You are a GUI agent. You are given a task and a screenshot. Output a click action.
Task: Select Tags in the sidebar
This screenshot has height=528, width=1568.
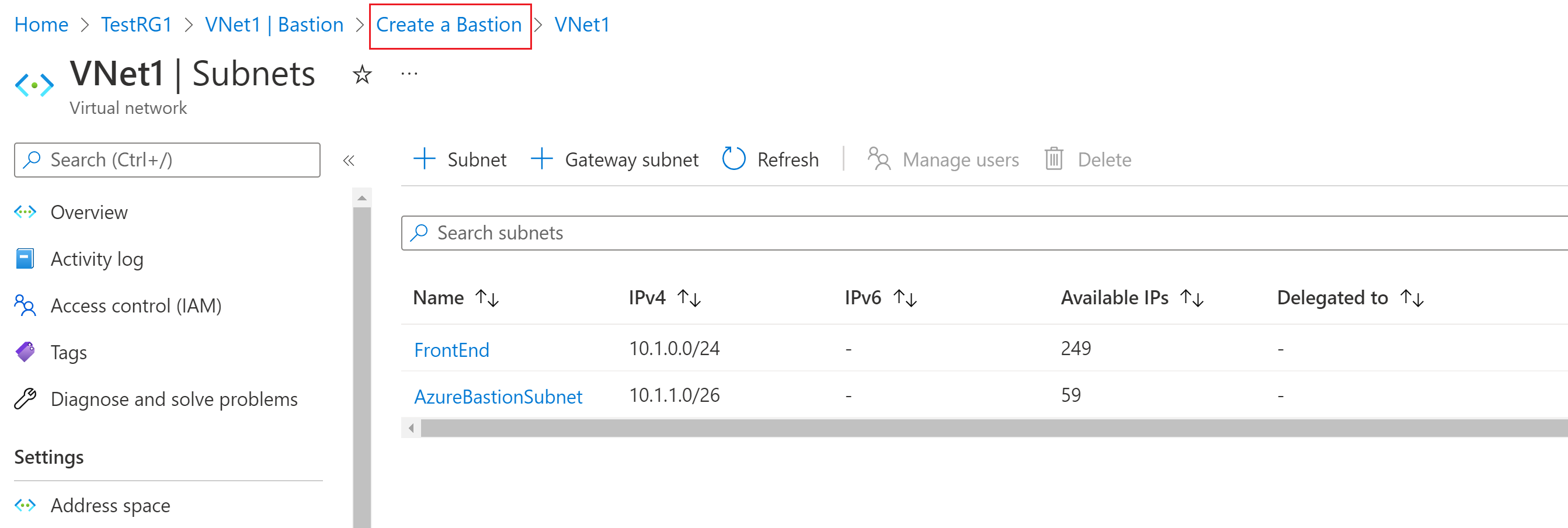click(x=68, y=353)
